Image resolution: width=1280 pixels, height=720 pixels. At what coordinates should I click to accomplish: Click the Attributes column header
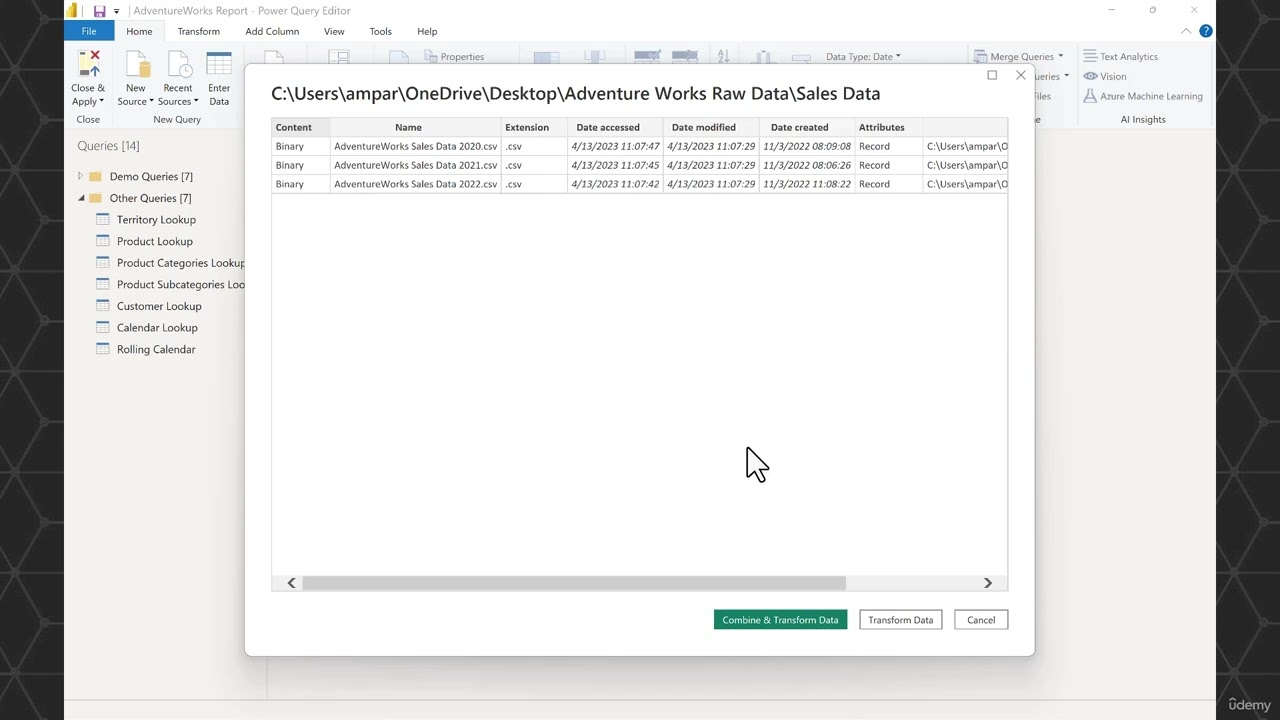tap(889, 127)
